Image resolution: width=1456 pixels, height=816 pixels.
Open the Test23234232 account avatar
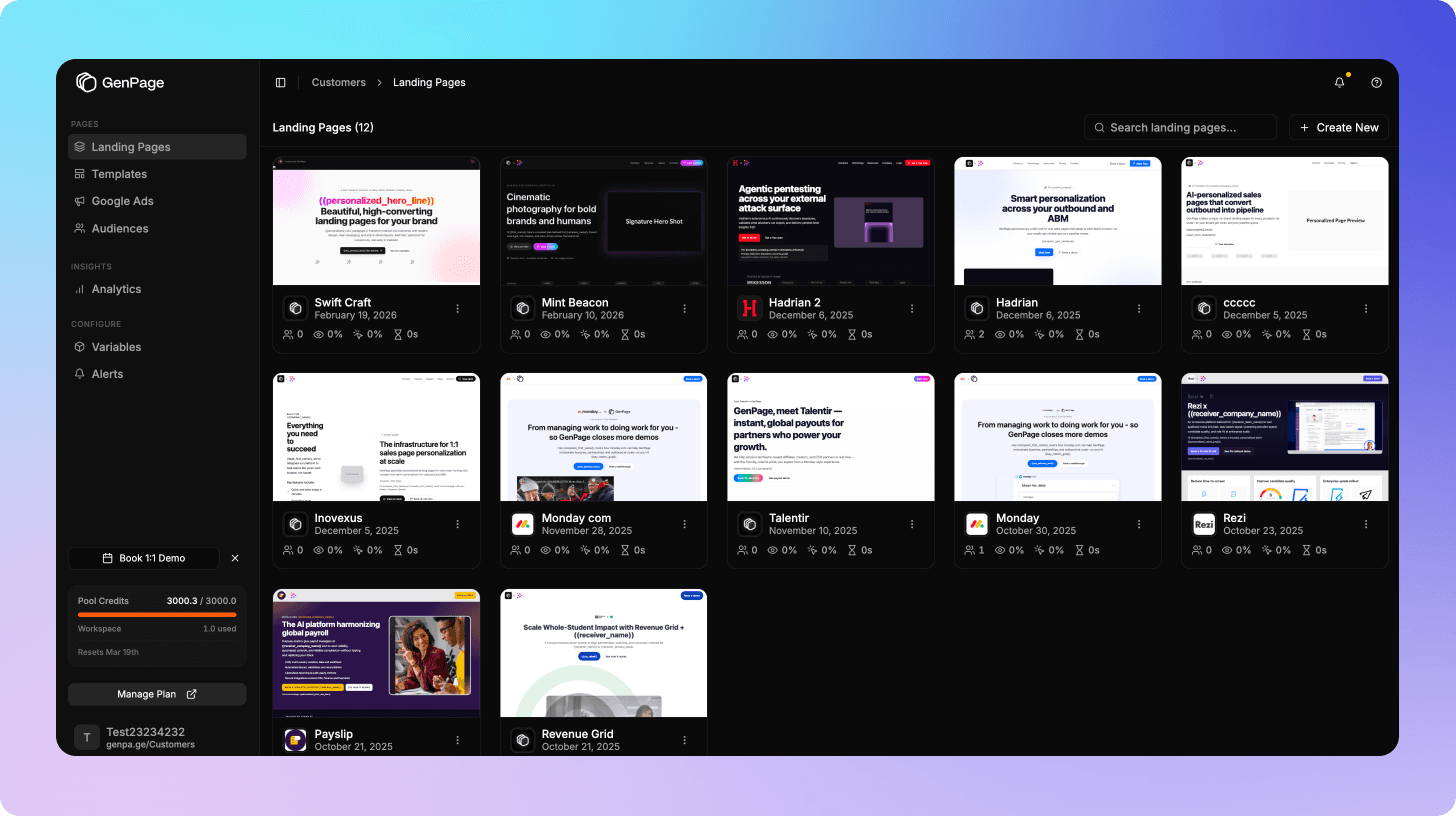(x=87, y=737)
